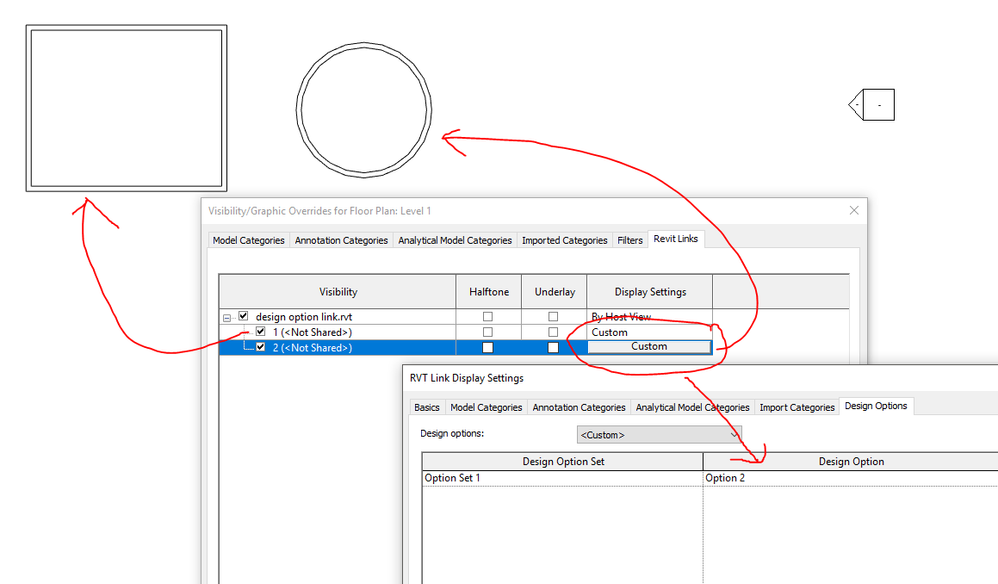Open the Import Categories tab
998x584 pixels.
click(x=797, y=408)
